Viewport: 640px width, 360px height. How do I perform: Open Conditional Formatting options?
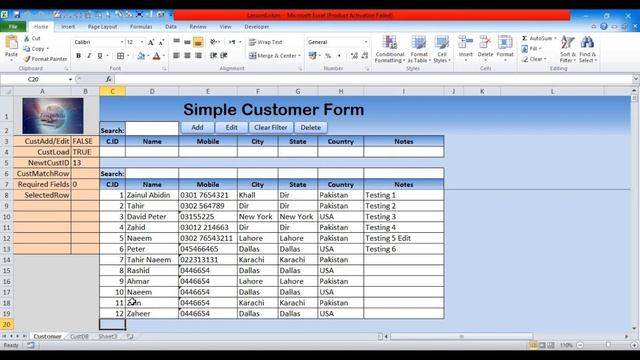pyautogui.click(x=390, y=49)
